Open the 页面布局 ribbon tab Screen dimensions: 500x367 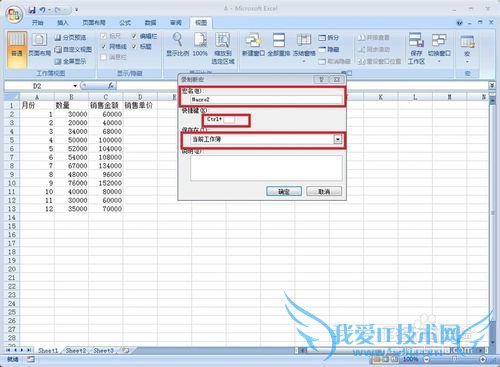(x=94, y=23)
